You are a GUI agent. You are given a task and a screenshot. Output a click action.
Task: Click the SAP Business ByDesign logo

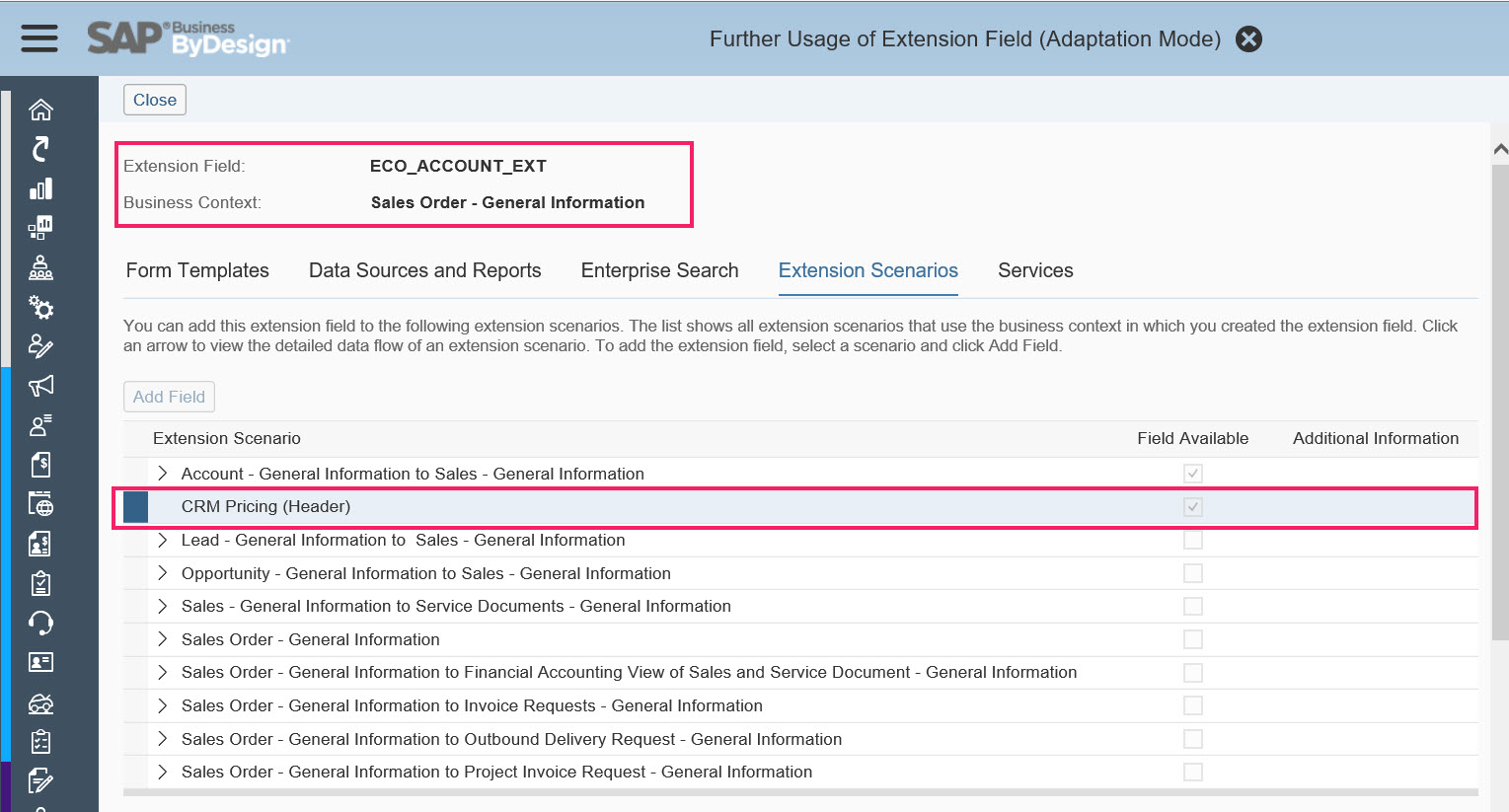click(188, 38)
